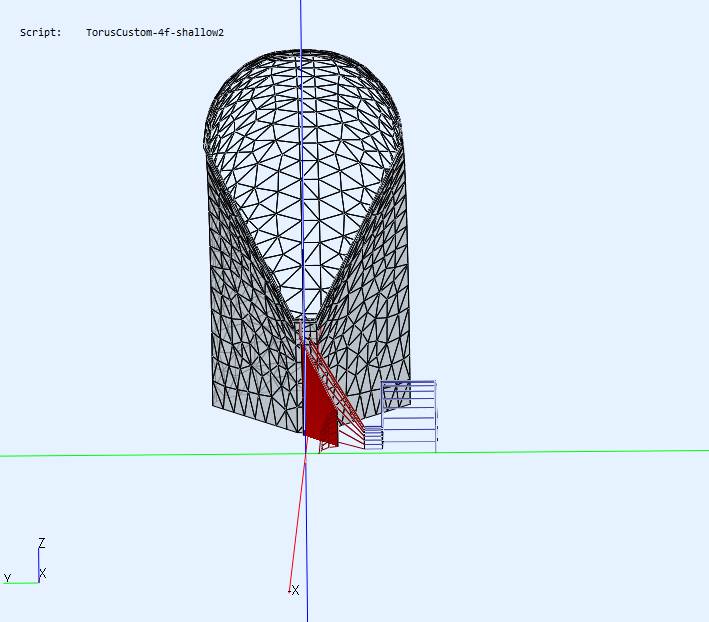Click the solid red triangular panel

320,402
